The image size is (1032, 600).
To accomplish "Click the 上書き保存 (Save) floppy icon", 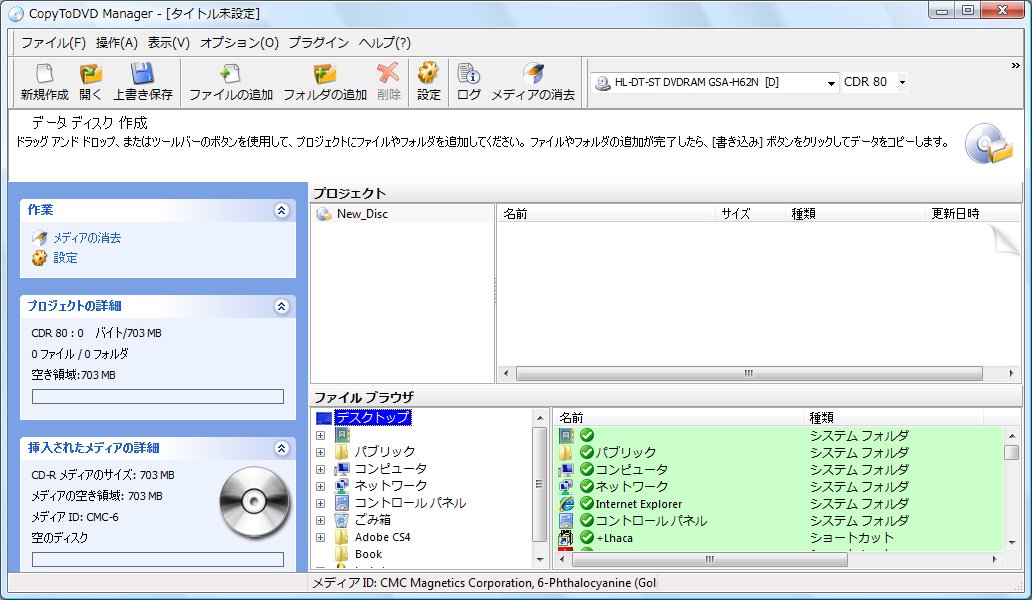I will tap(142, 74).
